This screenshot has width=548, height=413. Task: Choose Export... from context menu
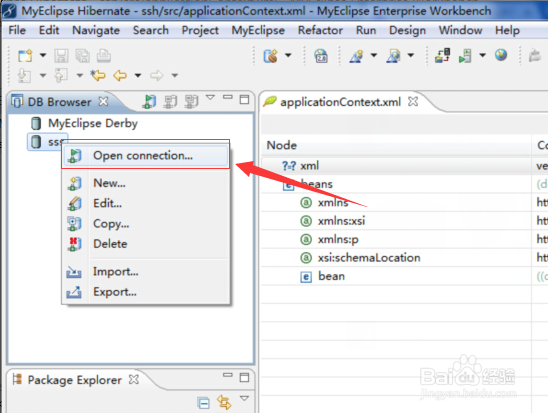(x=145, y=292)
